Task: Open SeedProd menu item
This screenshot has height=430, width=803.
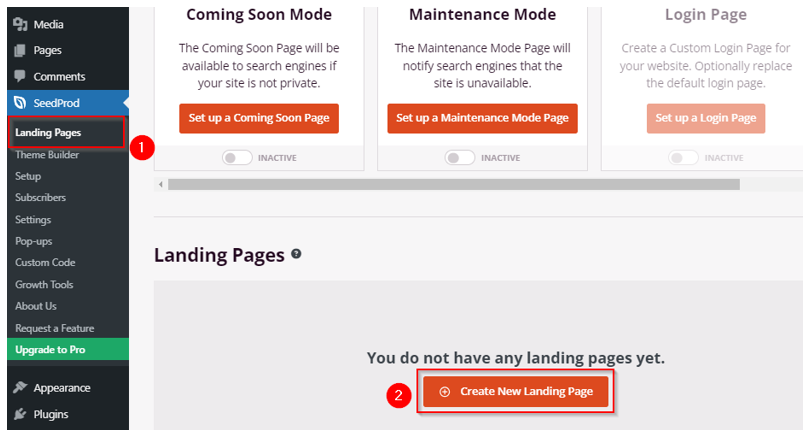Action: point(68,103)
